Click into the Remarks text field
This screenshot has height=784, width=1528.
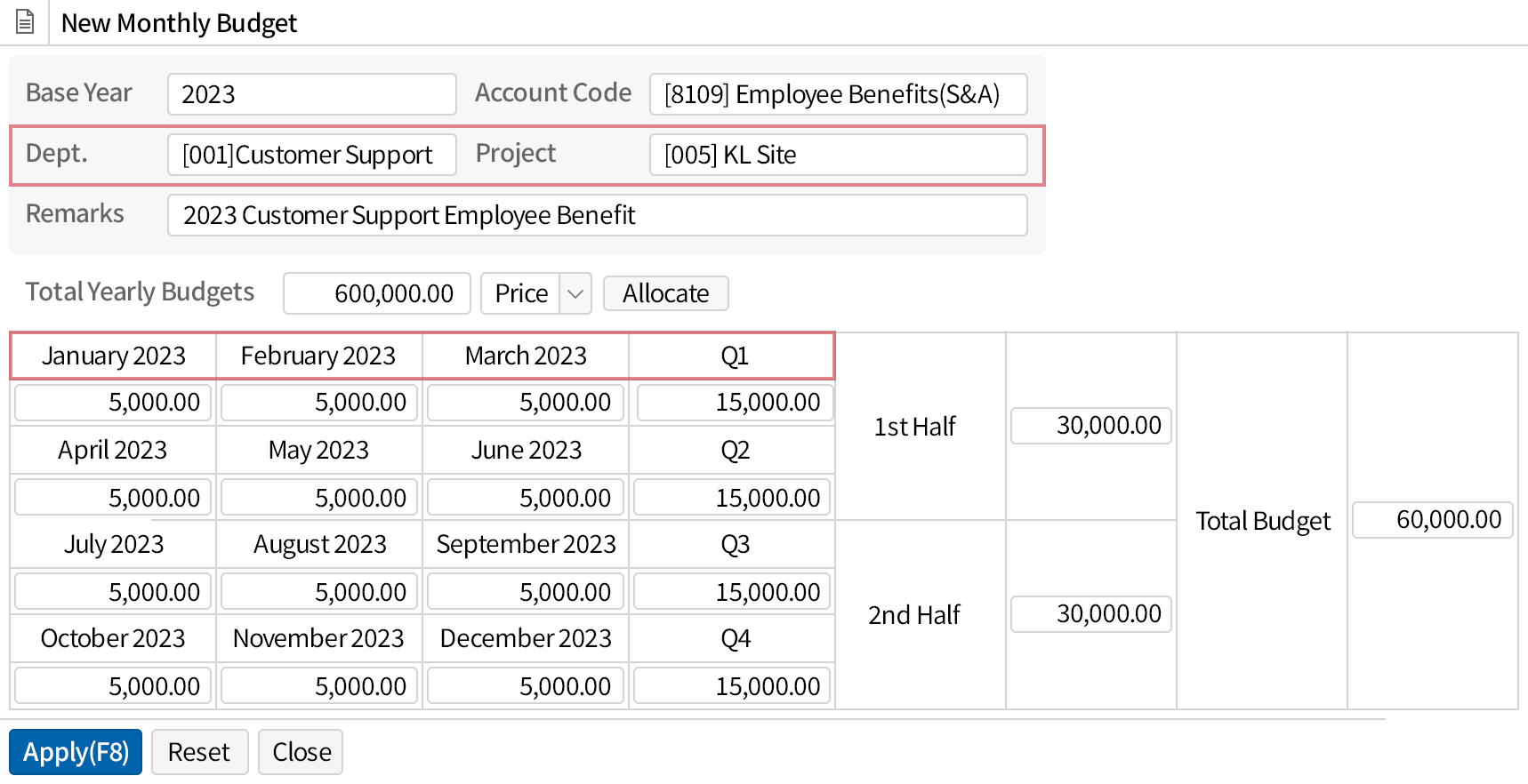[x=597, y=215]
